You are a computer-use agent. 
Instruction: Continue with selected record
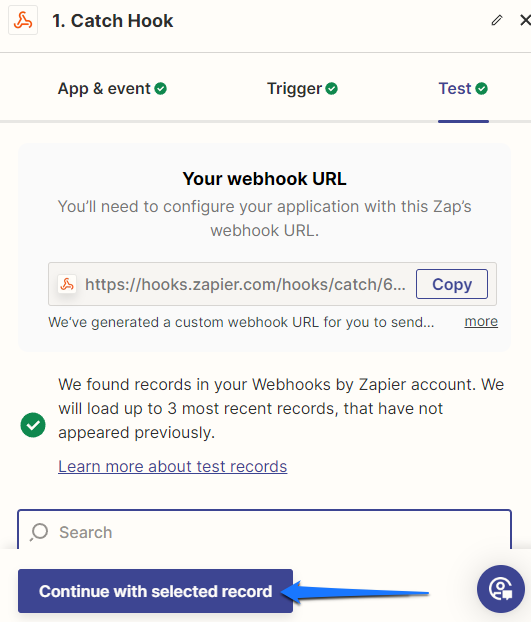[x=155, y=591]
